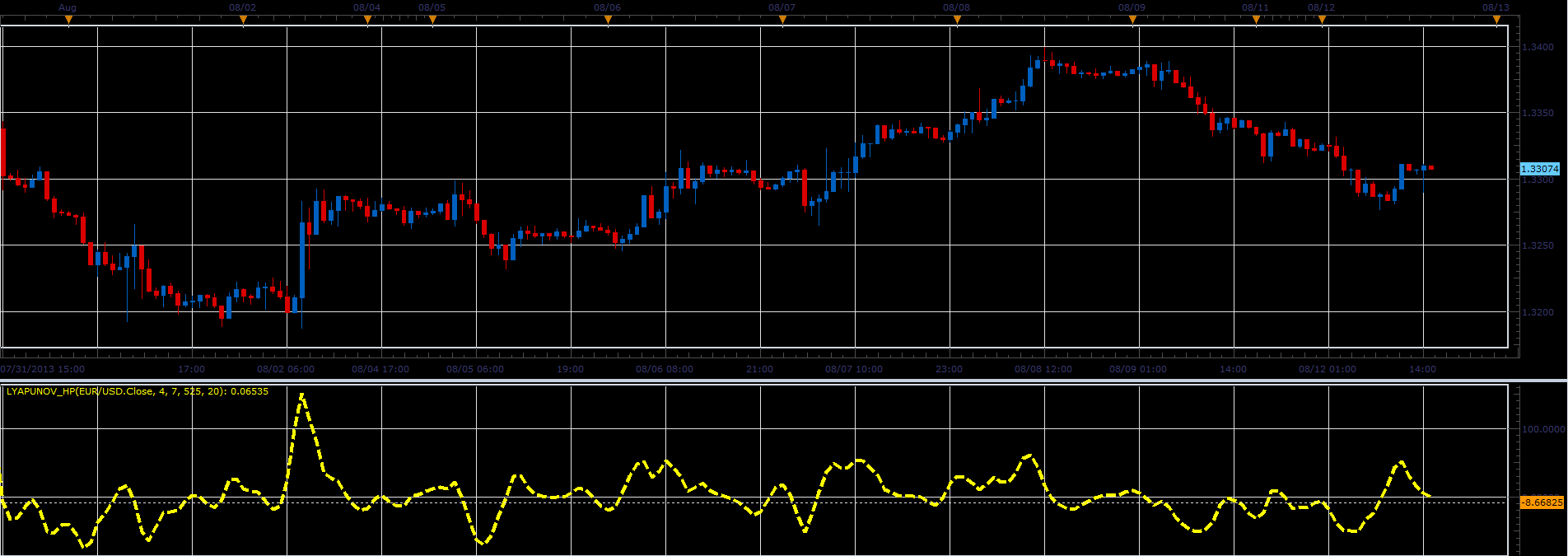The width and height of the screenshot is (1568, 556).
Task: Click the 08/08 12:00 time label
Action: pyautogui.click(x=1043, y=369)
